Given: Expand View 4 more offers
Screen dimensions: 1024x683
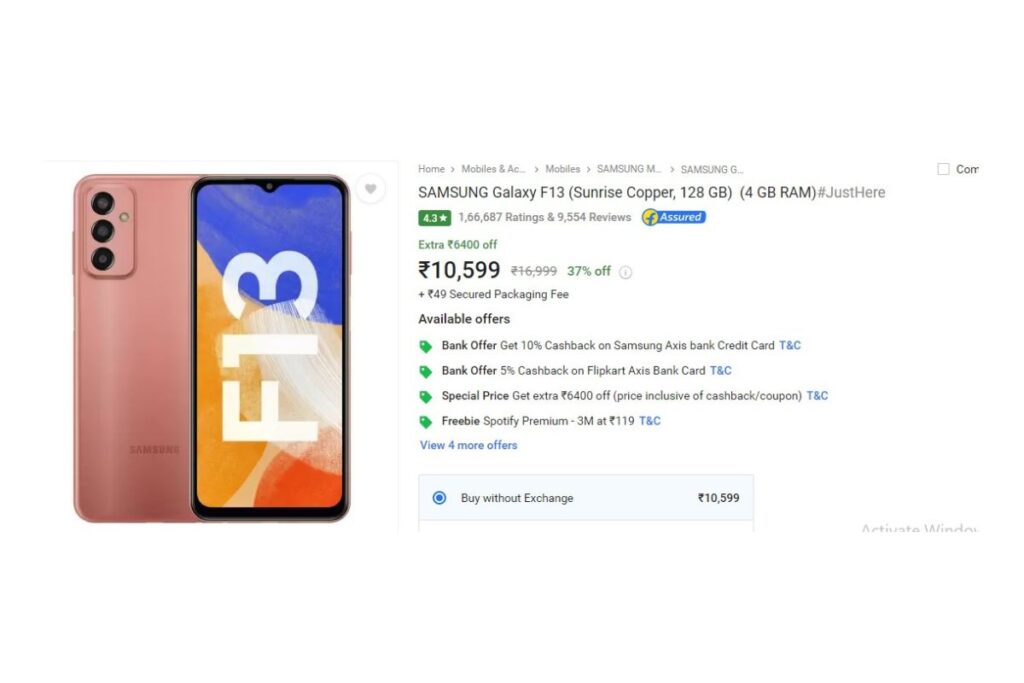Looking at the screenshot, I should point(468,445).
